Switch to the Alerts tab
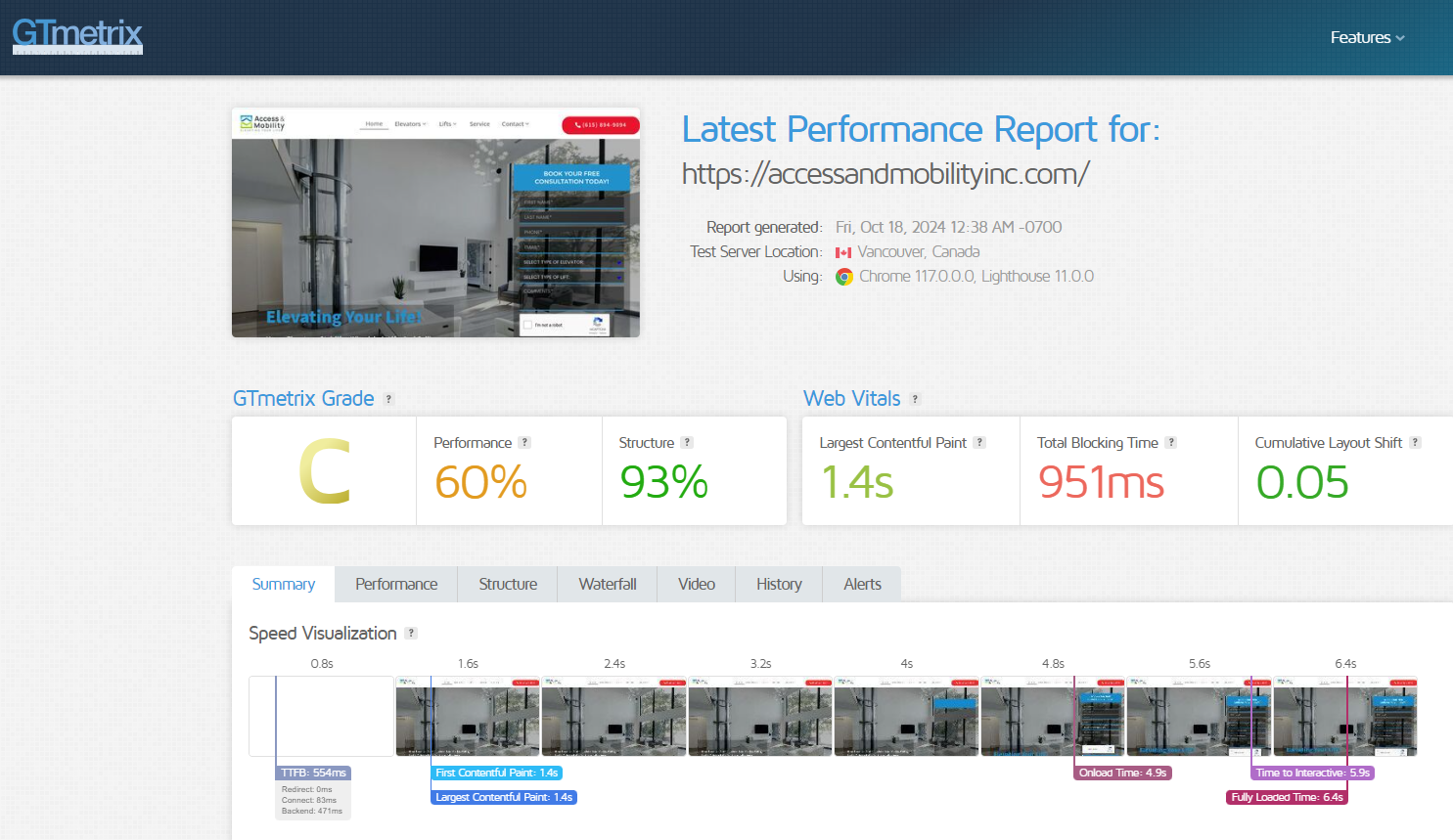Image resolution: width=1453 pixels, height=840 pixels. point(862,584)
